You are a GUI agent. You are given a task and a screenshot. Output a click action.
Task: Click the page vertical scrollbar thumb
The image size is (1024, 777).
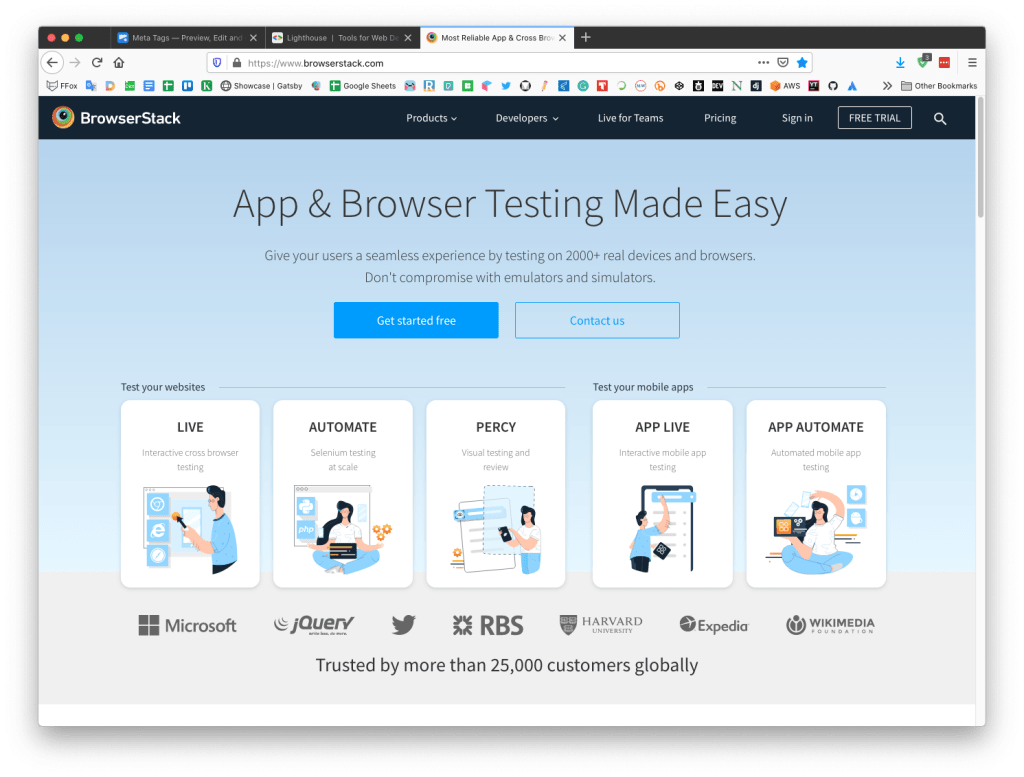tap(980, 157)
